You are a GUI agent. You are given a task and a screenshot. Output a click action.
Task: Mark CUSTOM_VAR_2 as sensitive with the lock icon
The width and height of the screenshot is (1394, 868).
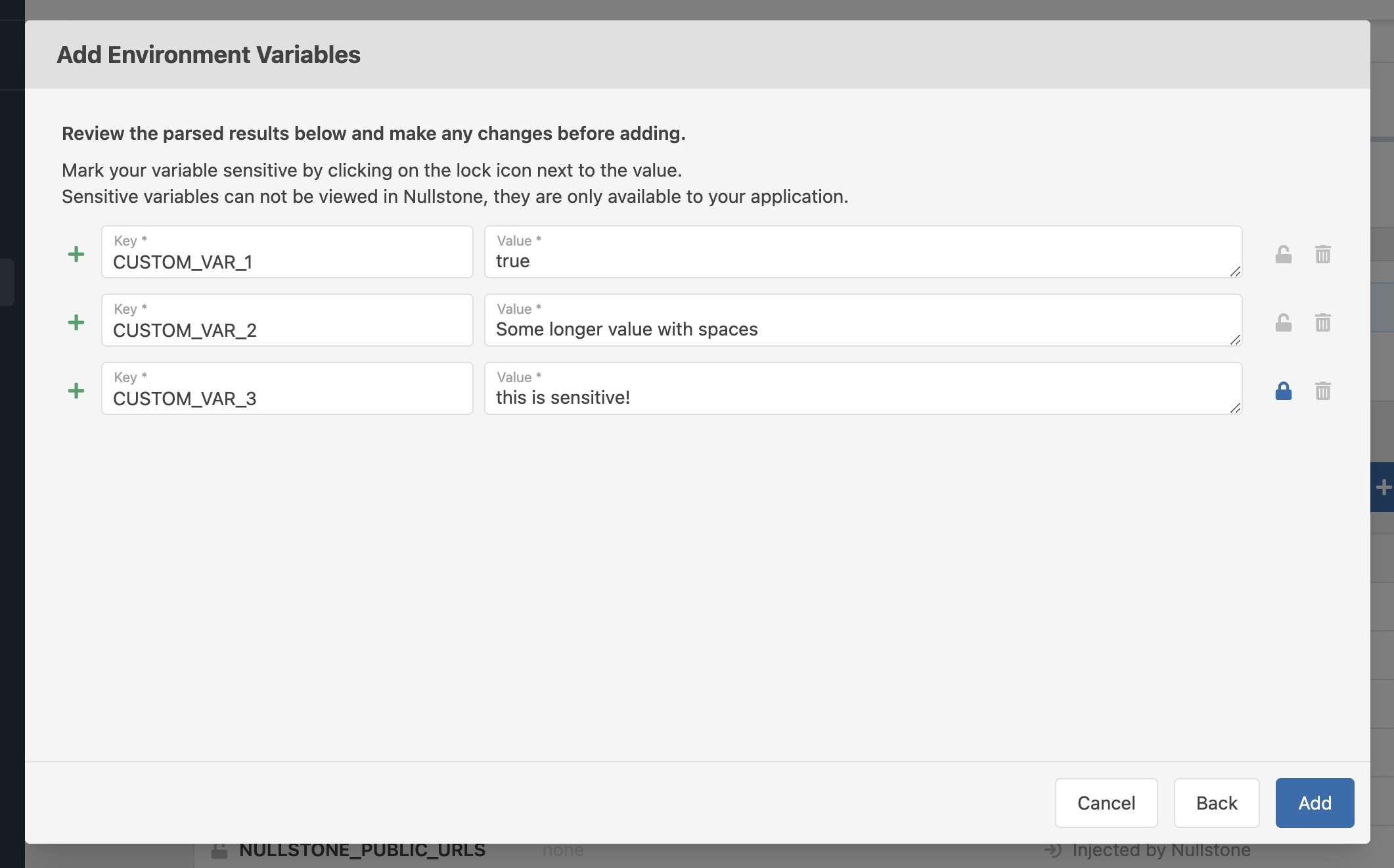click(1283, 322)
